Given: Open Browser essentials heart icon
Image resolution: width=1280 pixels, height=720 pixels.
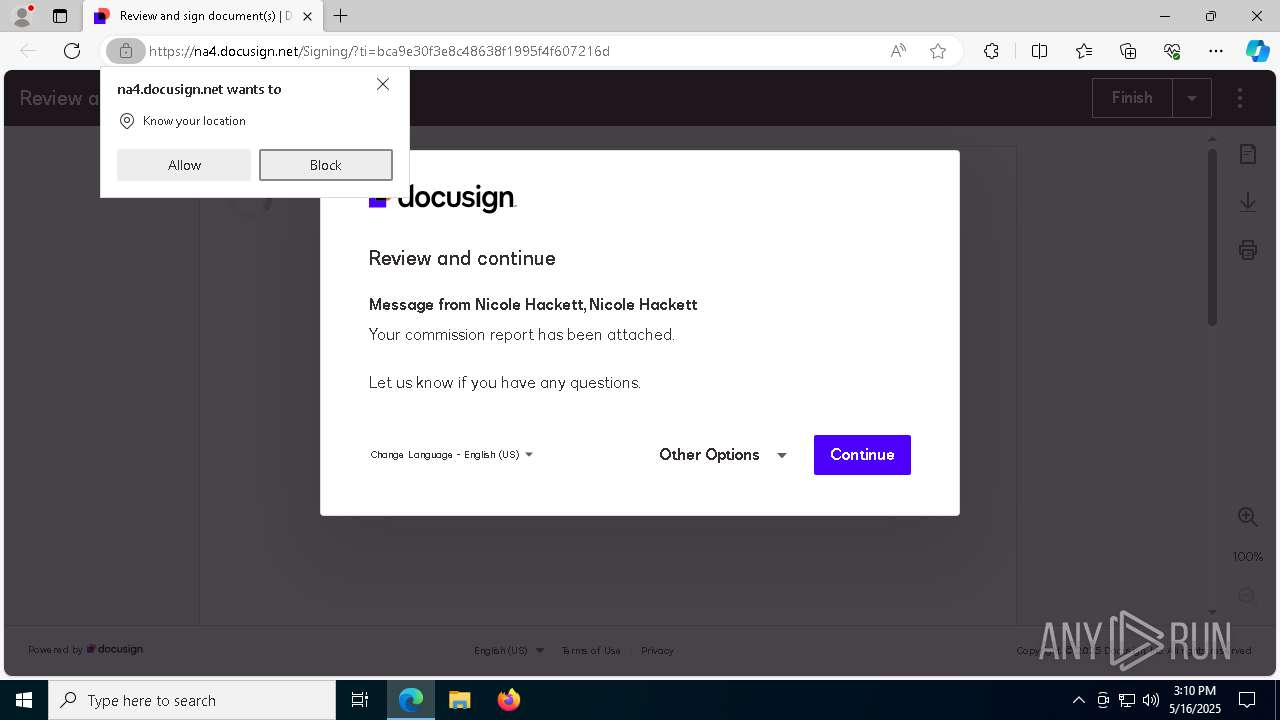Looking at the screenshot, I should point(1172,51).
